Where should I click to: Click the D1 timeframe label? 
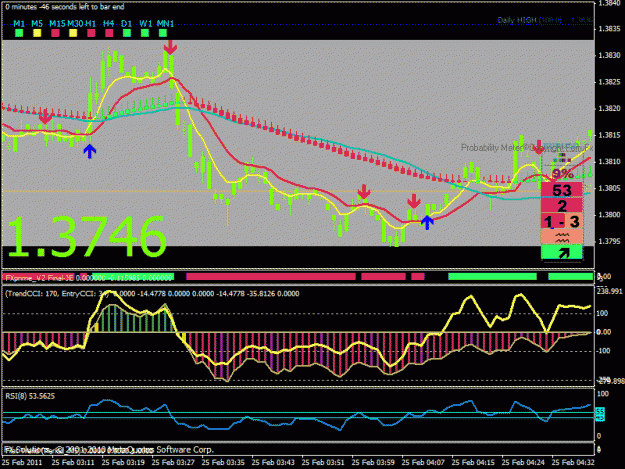[x=126, y=24]
